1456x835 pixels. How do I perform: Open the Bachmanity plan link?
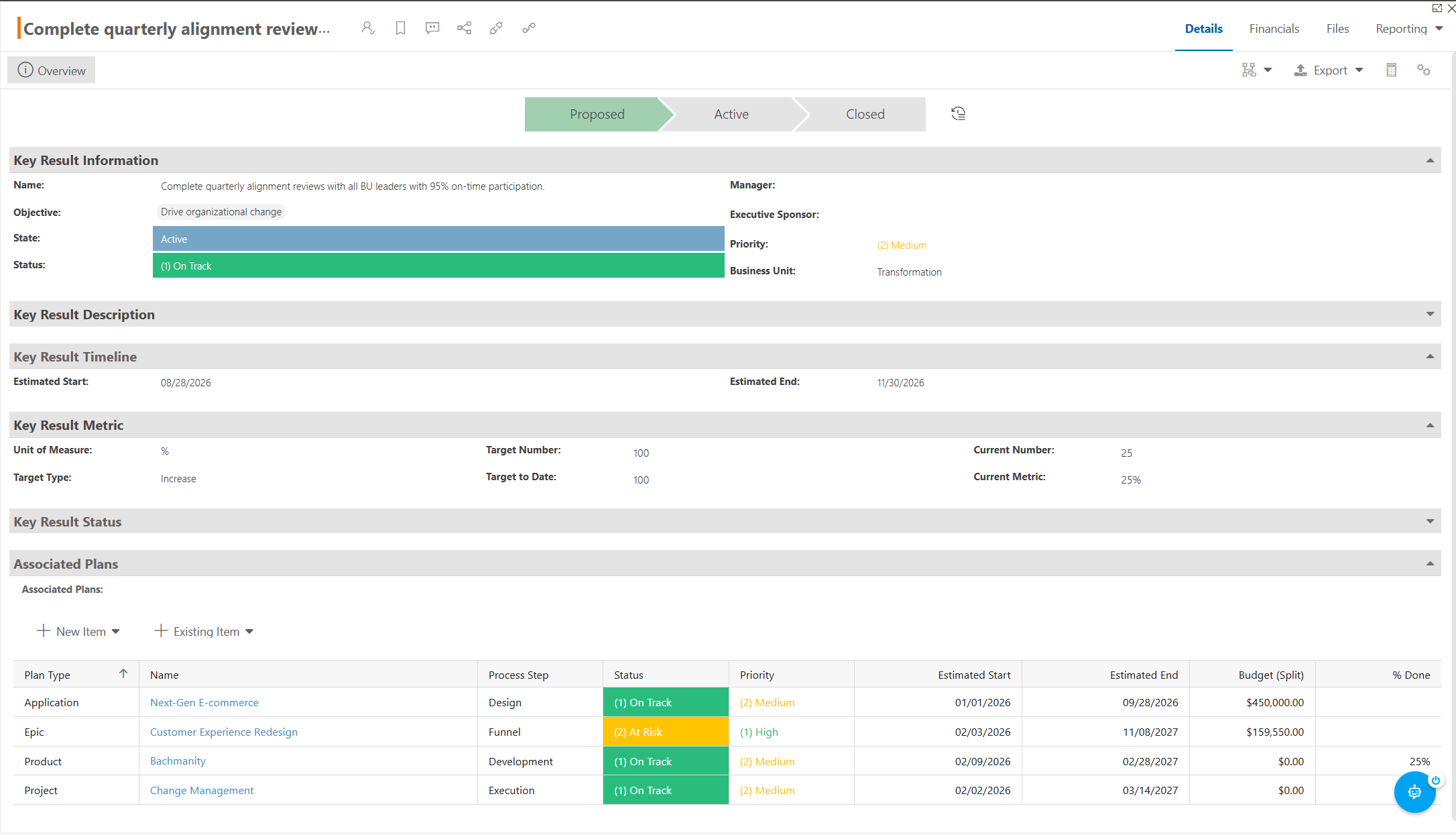178,761
